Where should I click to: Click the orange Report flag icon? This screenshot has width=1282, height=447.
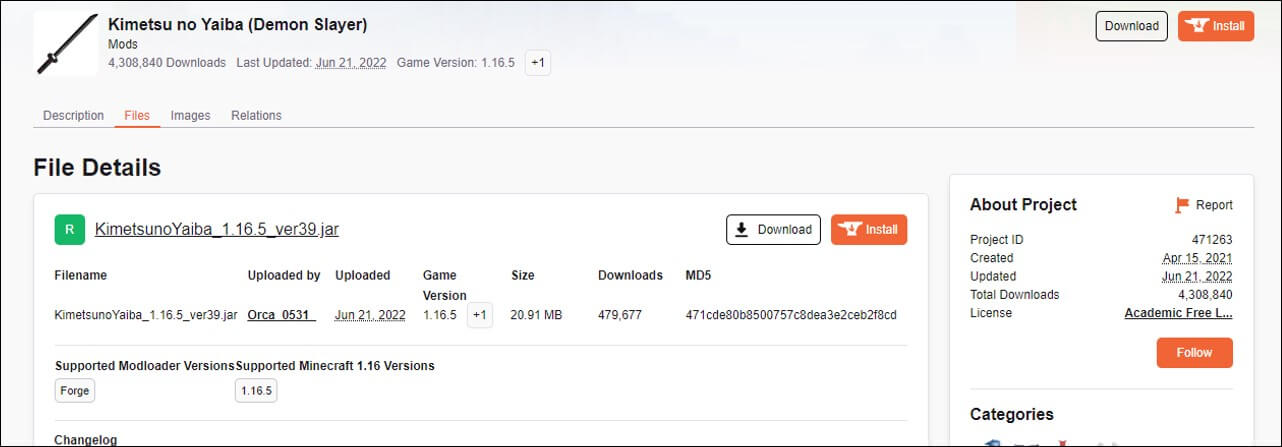[x=1182, y=205]
